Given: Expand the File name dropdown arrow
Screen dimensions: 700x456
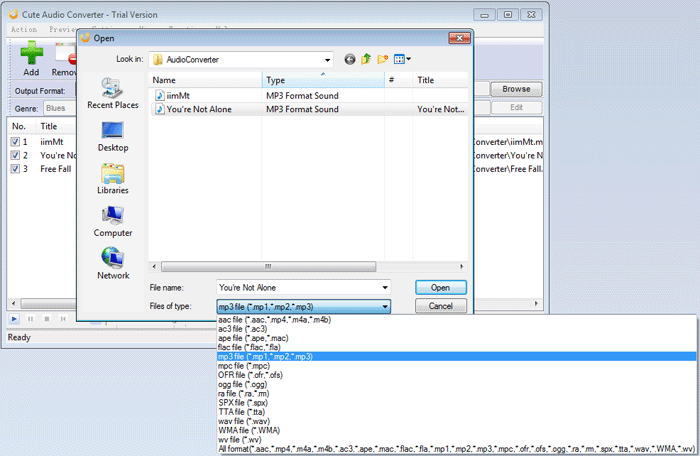Looking at the screenshot, I should [385, 288].
